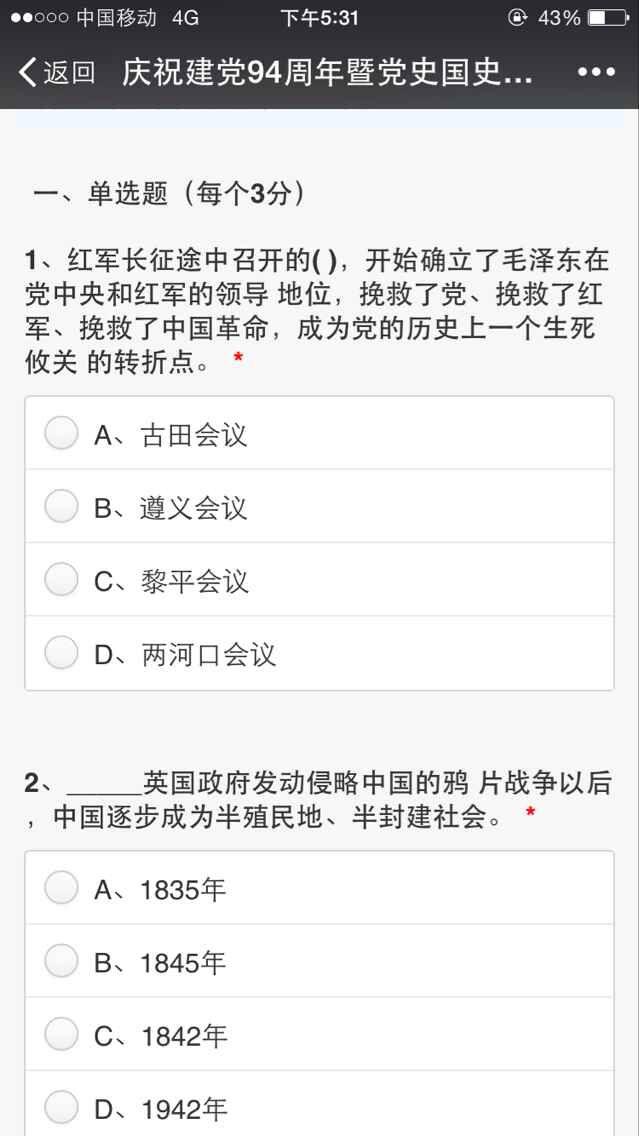Tap the page title 庆祝建党94周年
This screenshot has width=639, height=1136.
(327, 72)
